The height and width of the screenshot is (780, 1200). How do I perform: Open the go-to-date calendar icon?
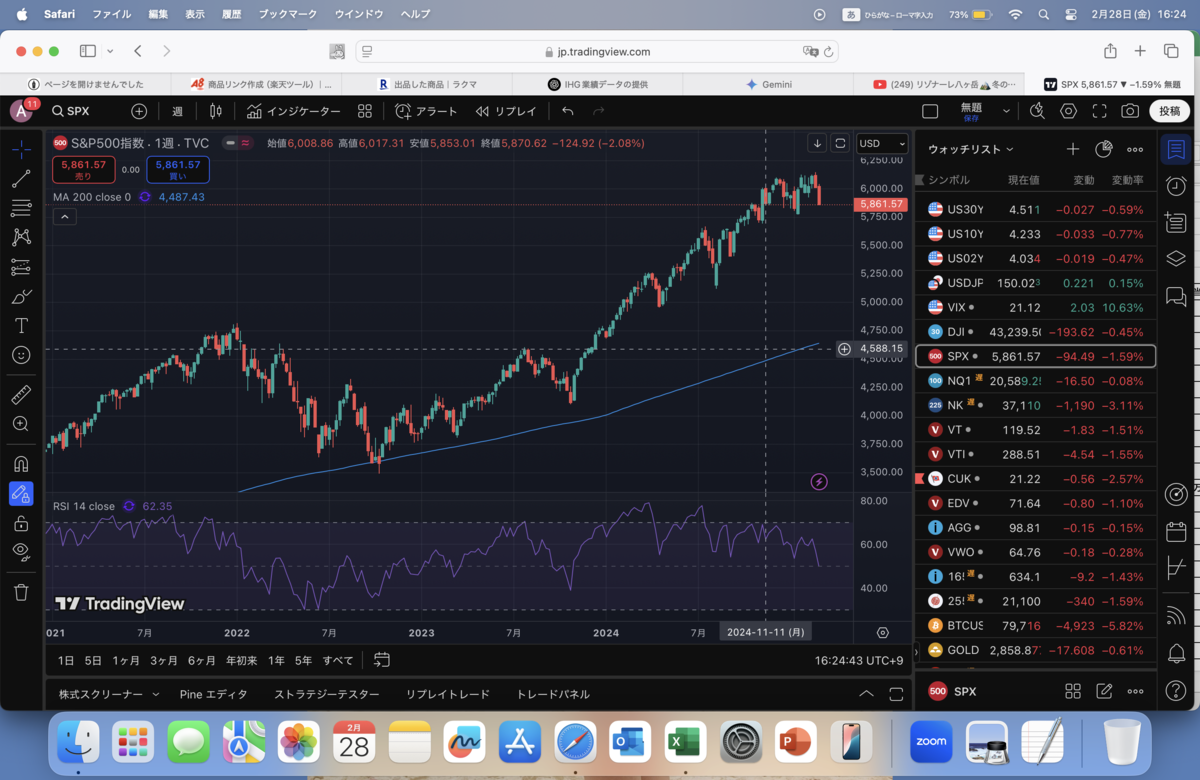coord(382,660)
